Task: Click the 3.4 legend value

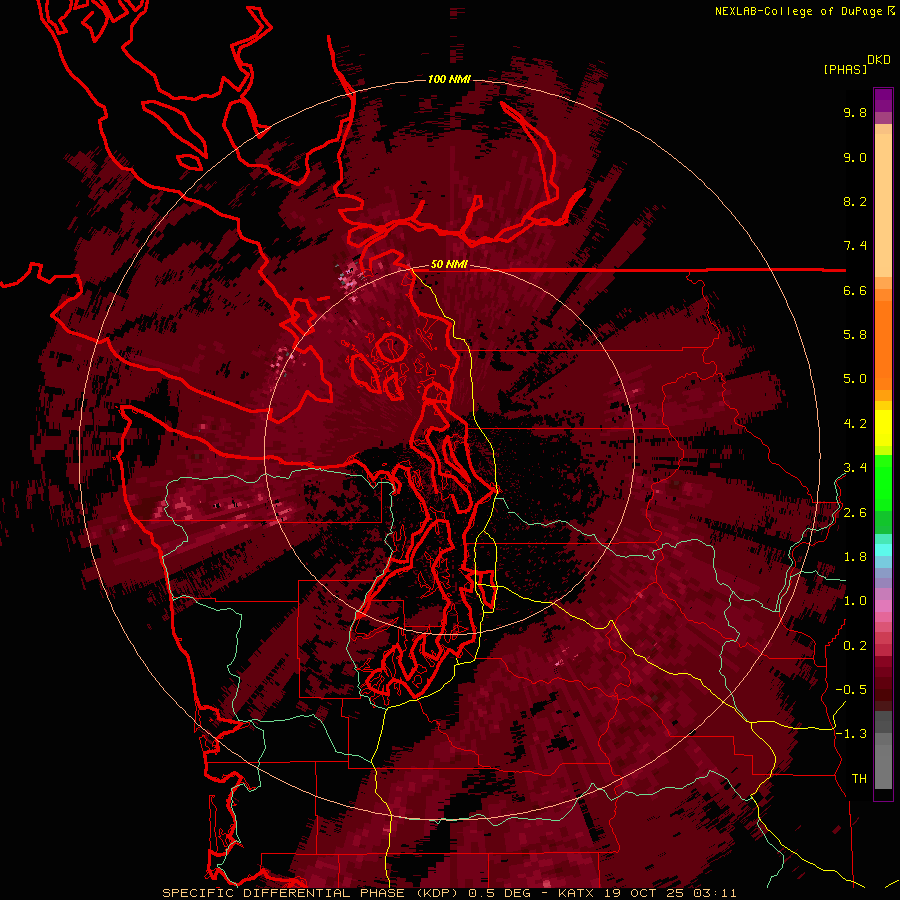Action: pos(855,468)
